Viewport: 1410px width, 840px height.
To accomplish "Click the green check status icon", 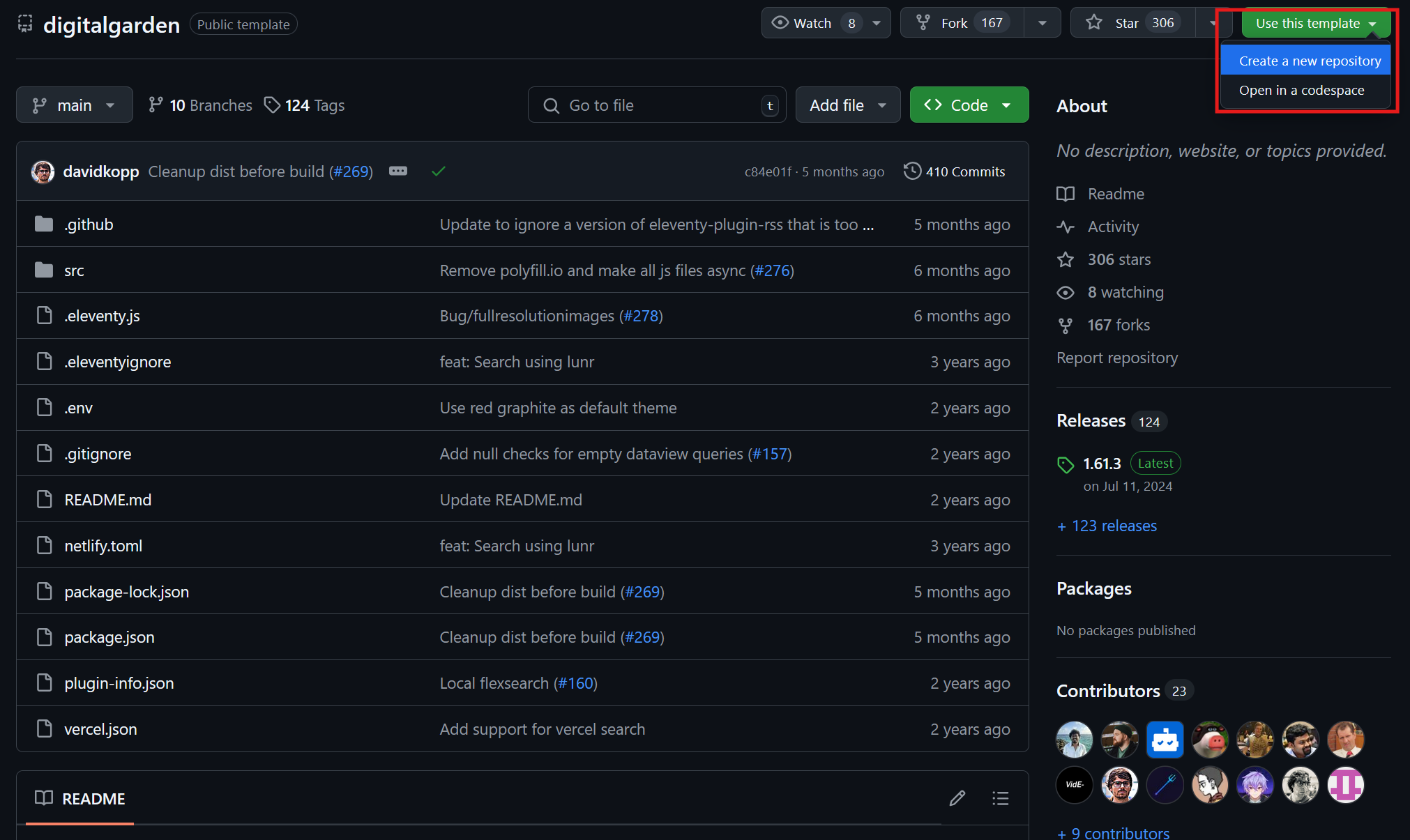I will (438, 171).
